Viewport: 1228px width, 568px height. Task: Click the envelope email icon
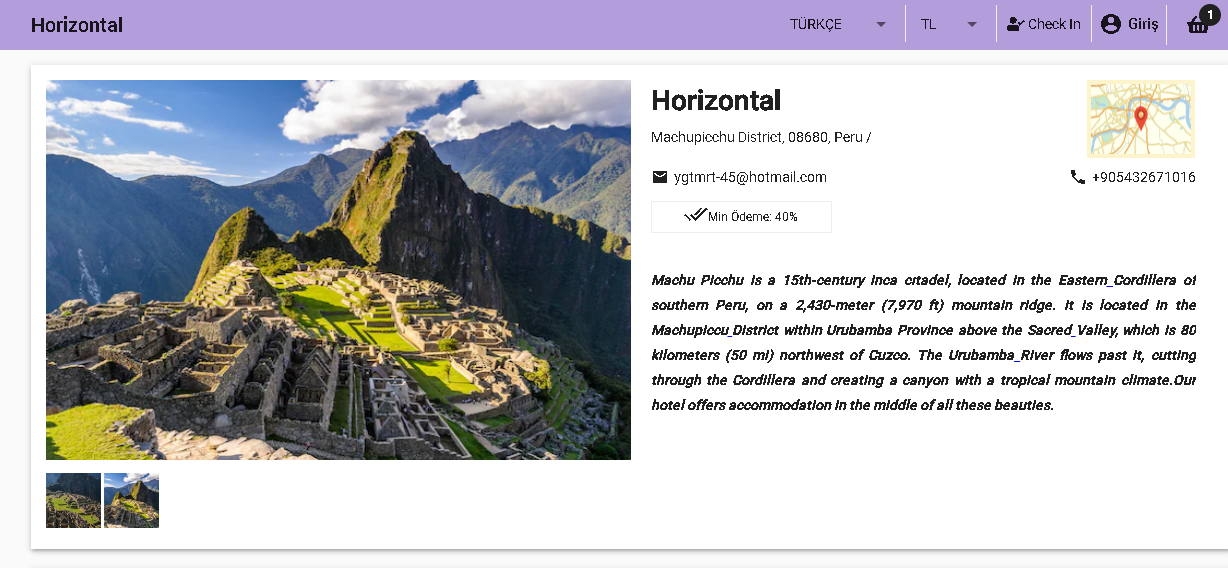click(660, 177)
